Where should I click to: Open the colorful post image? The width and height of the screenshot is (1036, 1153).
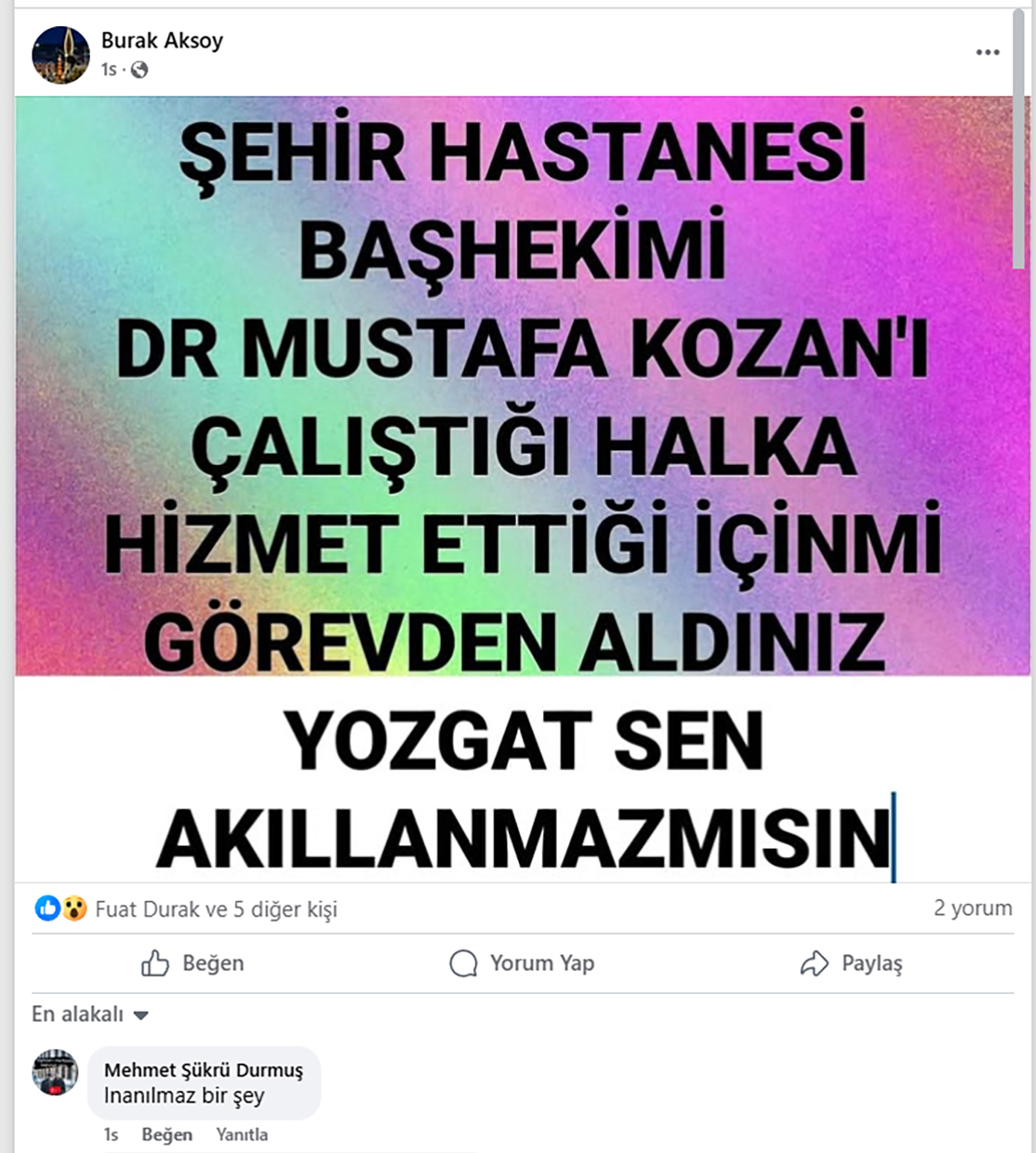click(524, 490)
